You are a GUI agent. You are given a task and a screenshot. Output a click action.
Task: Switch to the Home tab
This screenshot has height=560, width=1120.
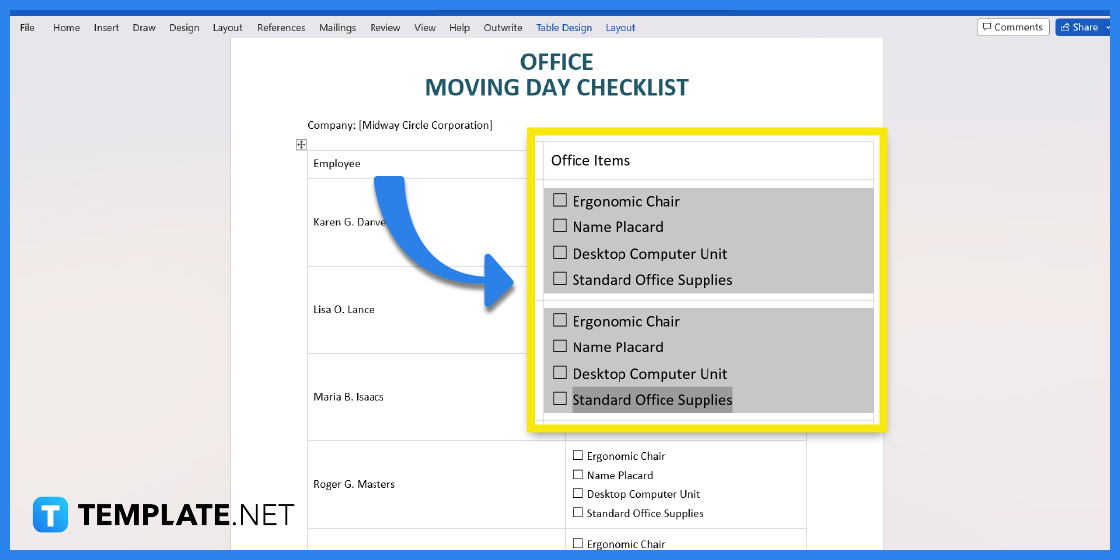point(66,28)
